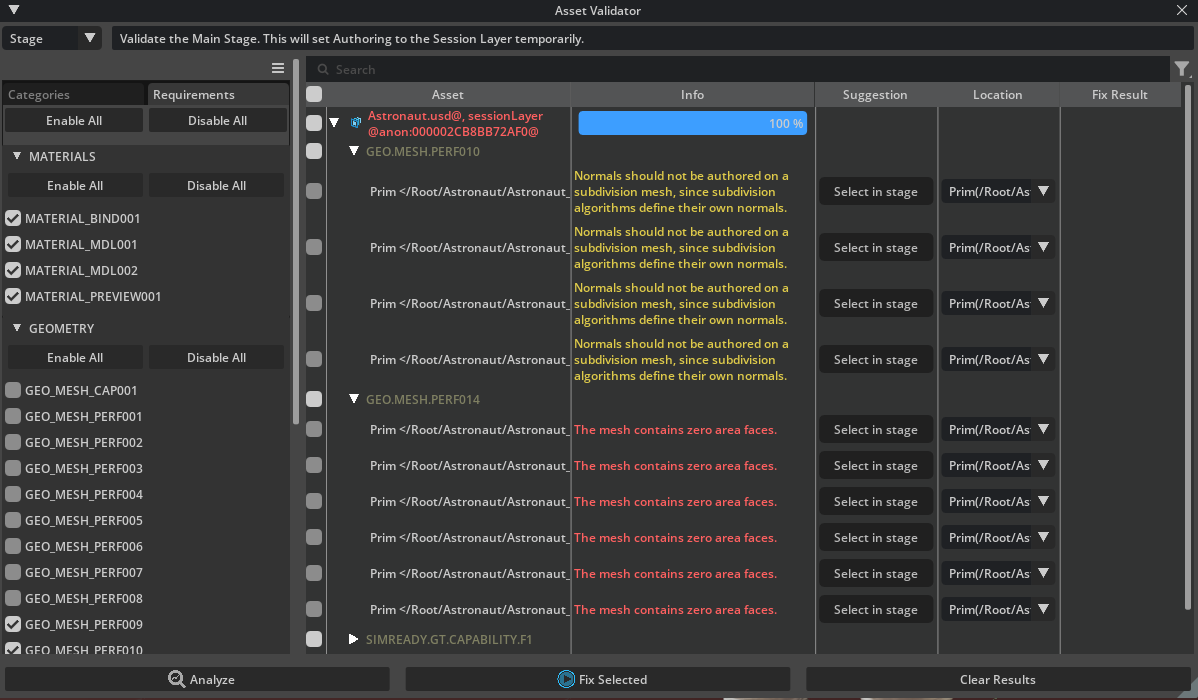Click the Clear Results button
This screenshot has width=1198, height=700.
tap(998, 679)
